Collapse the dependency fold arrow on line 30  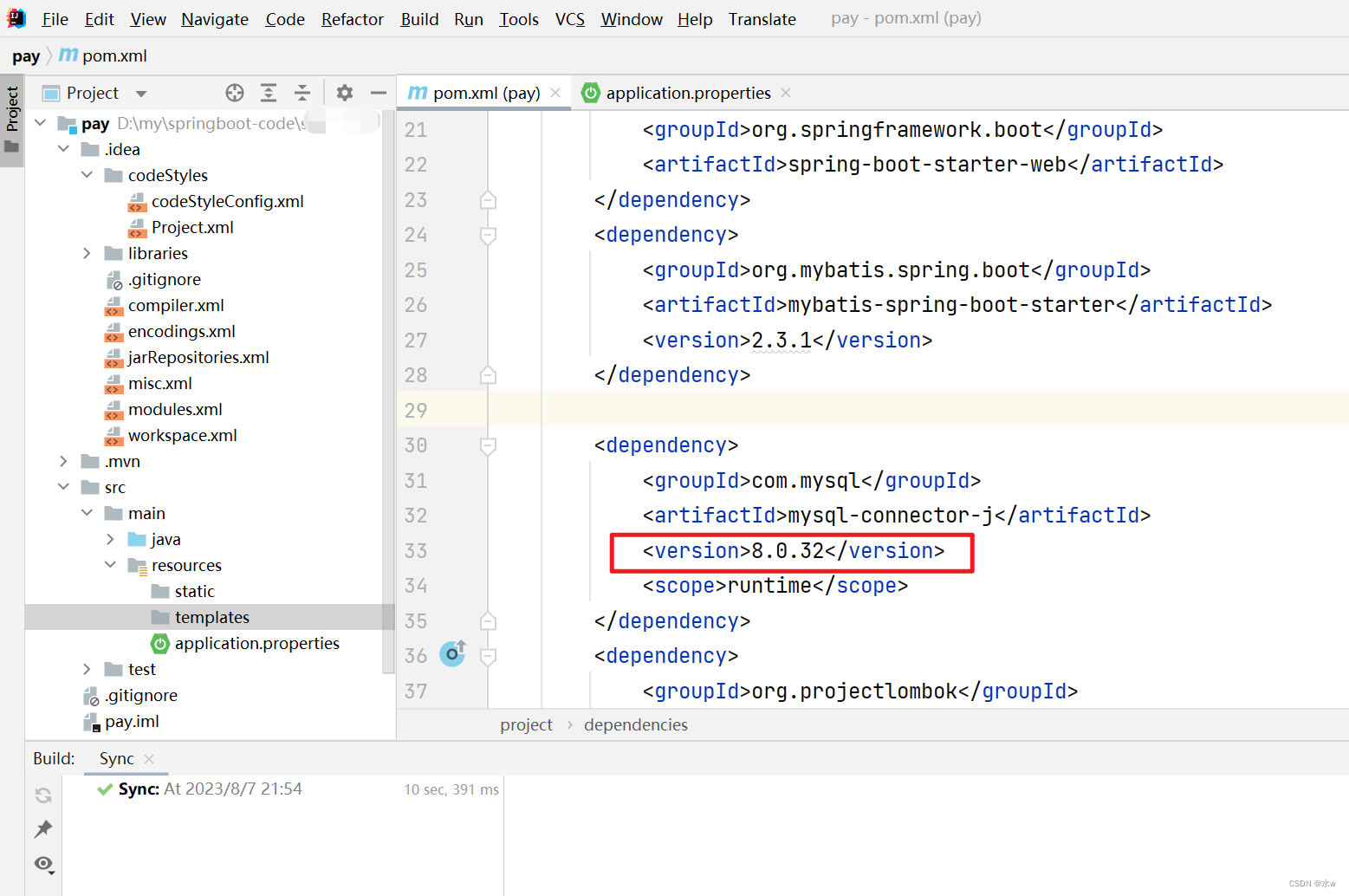point(488,445)
